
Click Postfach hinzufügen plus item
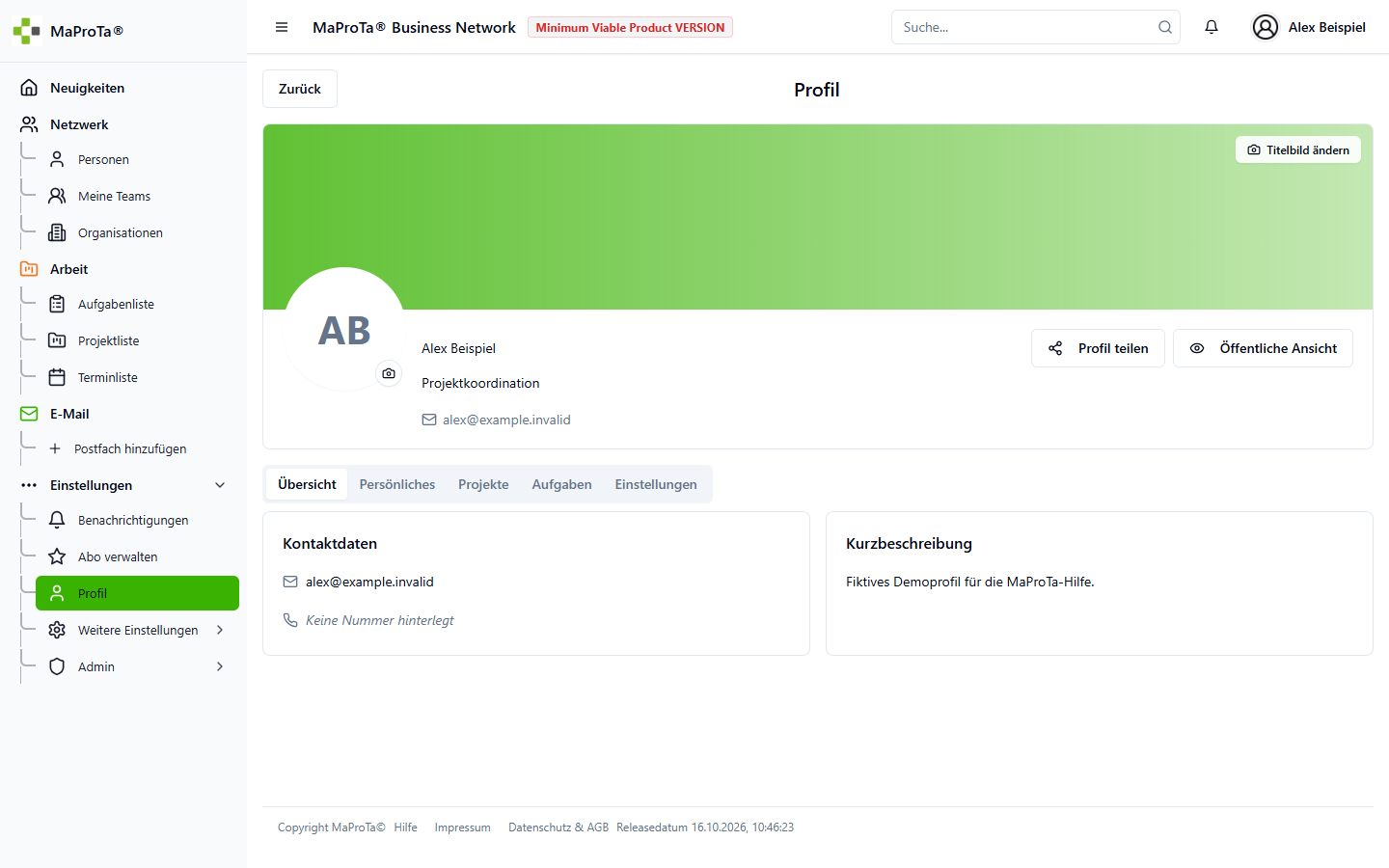point(137,448)
